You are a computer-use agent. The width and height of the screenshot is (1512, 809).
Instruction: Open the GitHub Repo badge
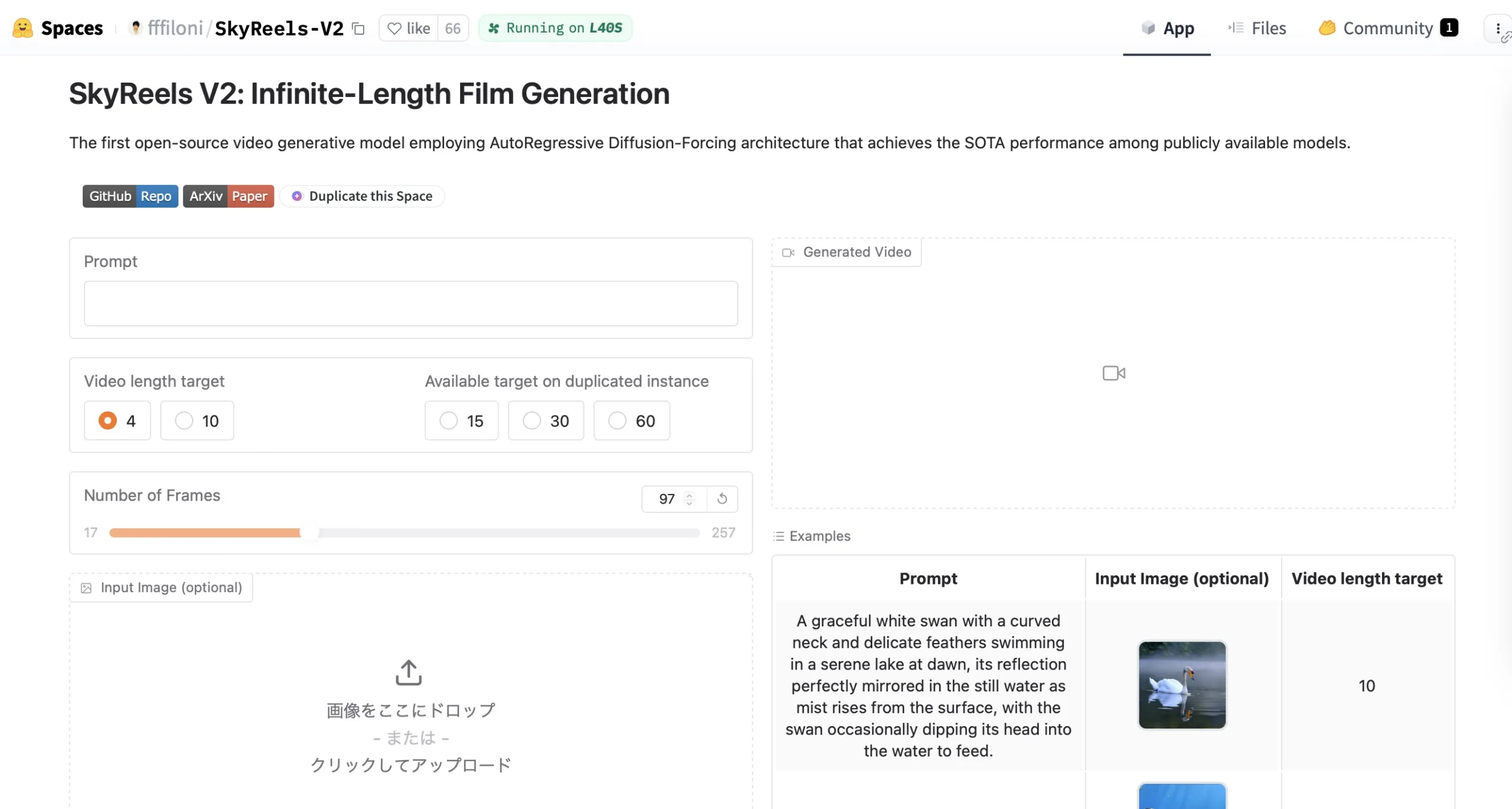coord(131,196)
